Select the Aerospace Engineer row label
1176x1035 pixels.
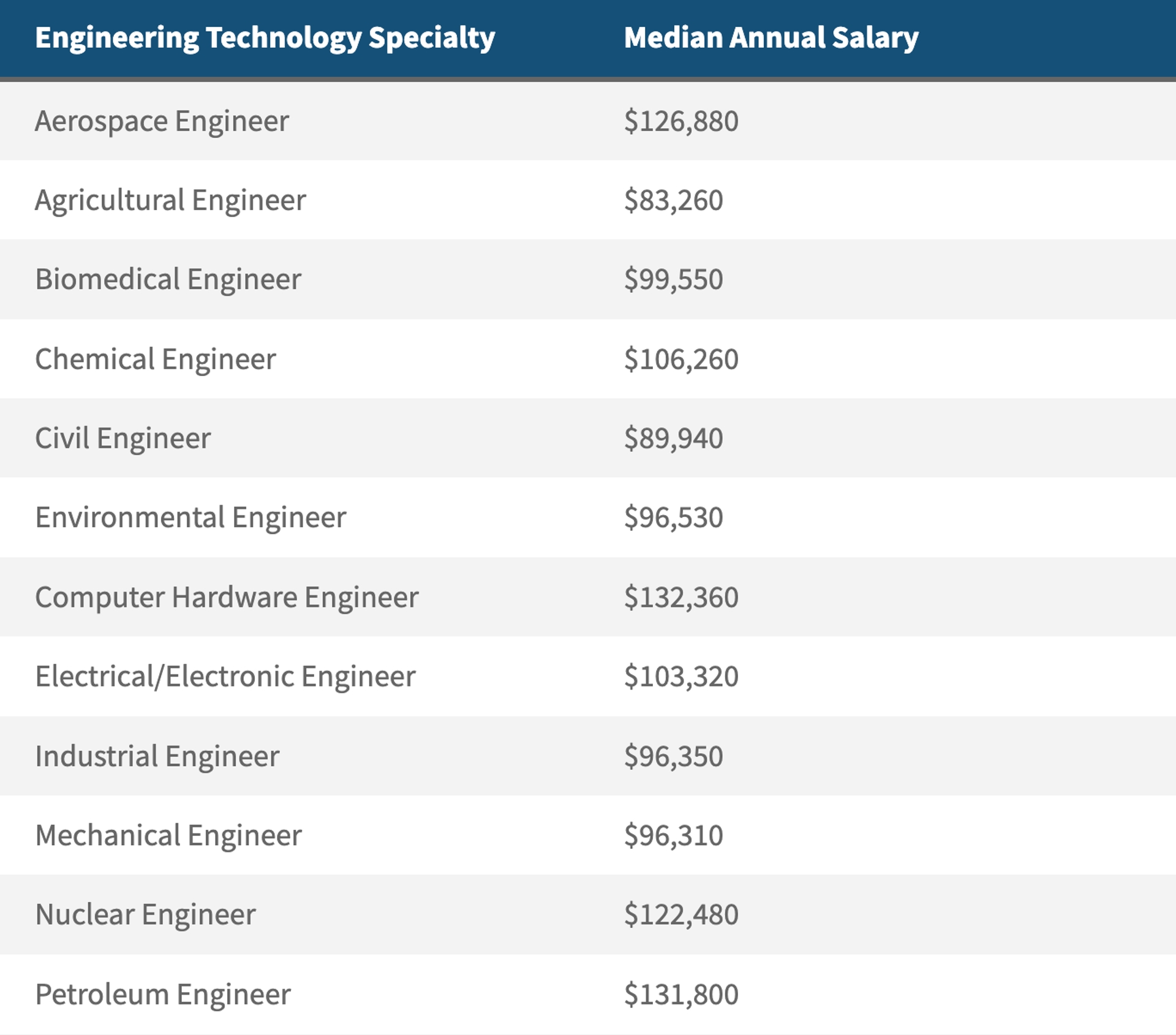coord(162,121)
